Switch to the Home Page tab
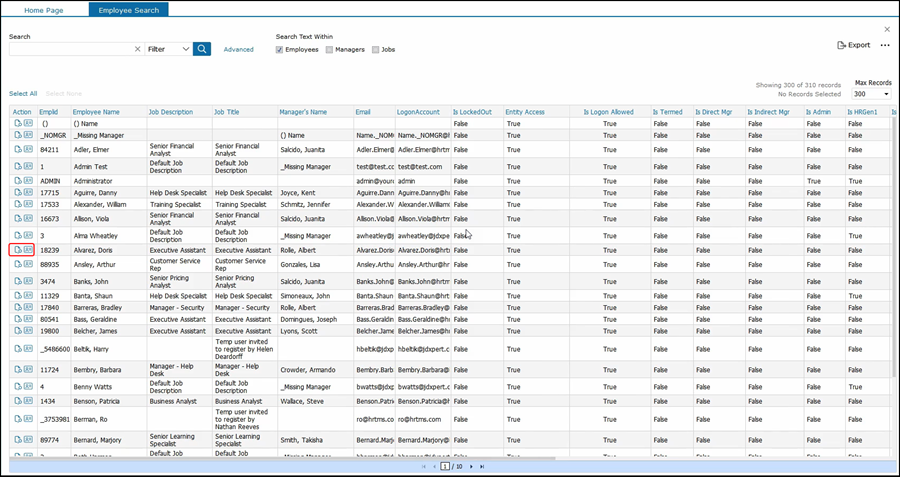Screen dimensions: 900x477 click(45, 10)
